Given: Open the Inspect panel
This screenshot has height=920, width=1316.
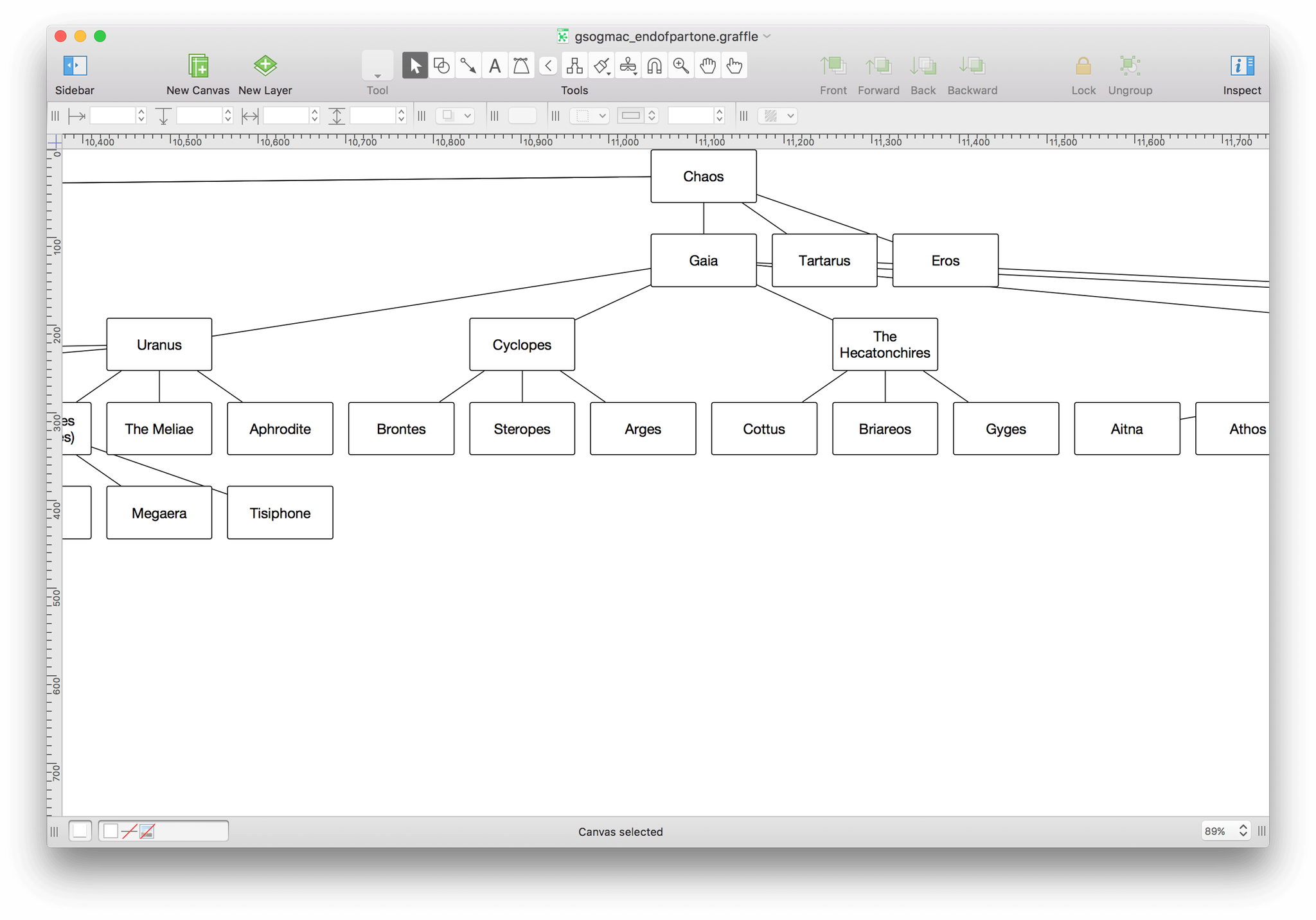Looking at the screenshot, I should click(x=1241, y=66).
